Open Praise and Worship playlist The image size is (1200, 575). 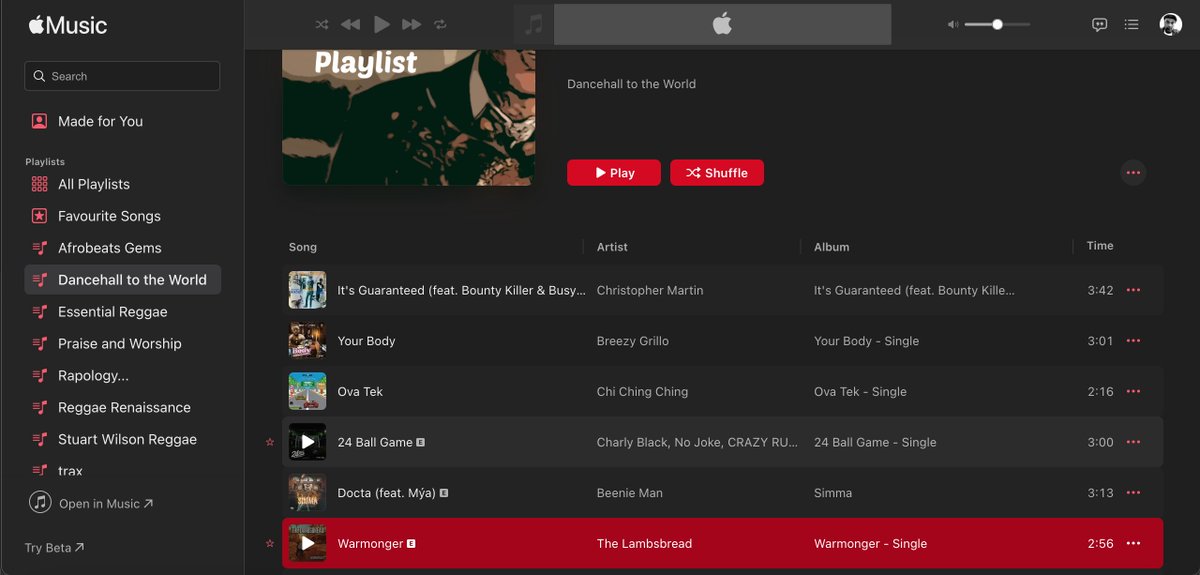click(122, 344)
